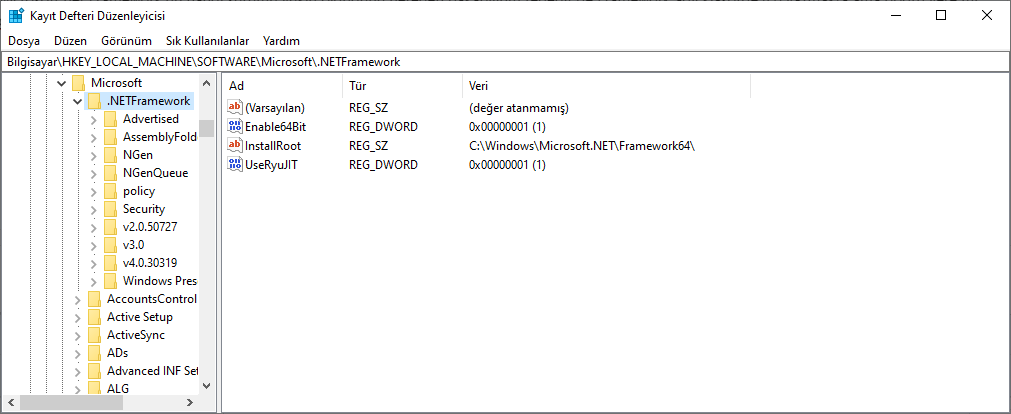Click the (Varsayılan) string value icon
Screen dimensions: 1011x414
[x=236, y=108]
